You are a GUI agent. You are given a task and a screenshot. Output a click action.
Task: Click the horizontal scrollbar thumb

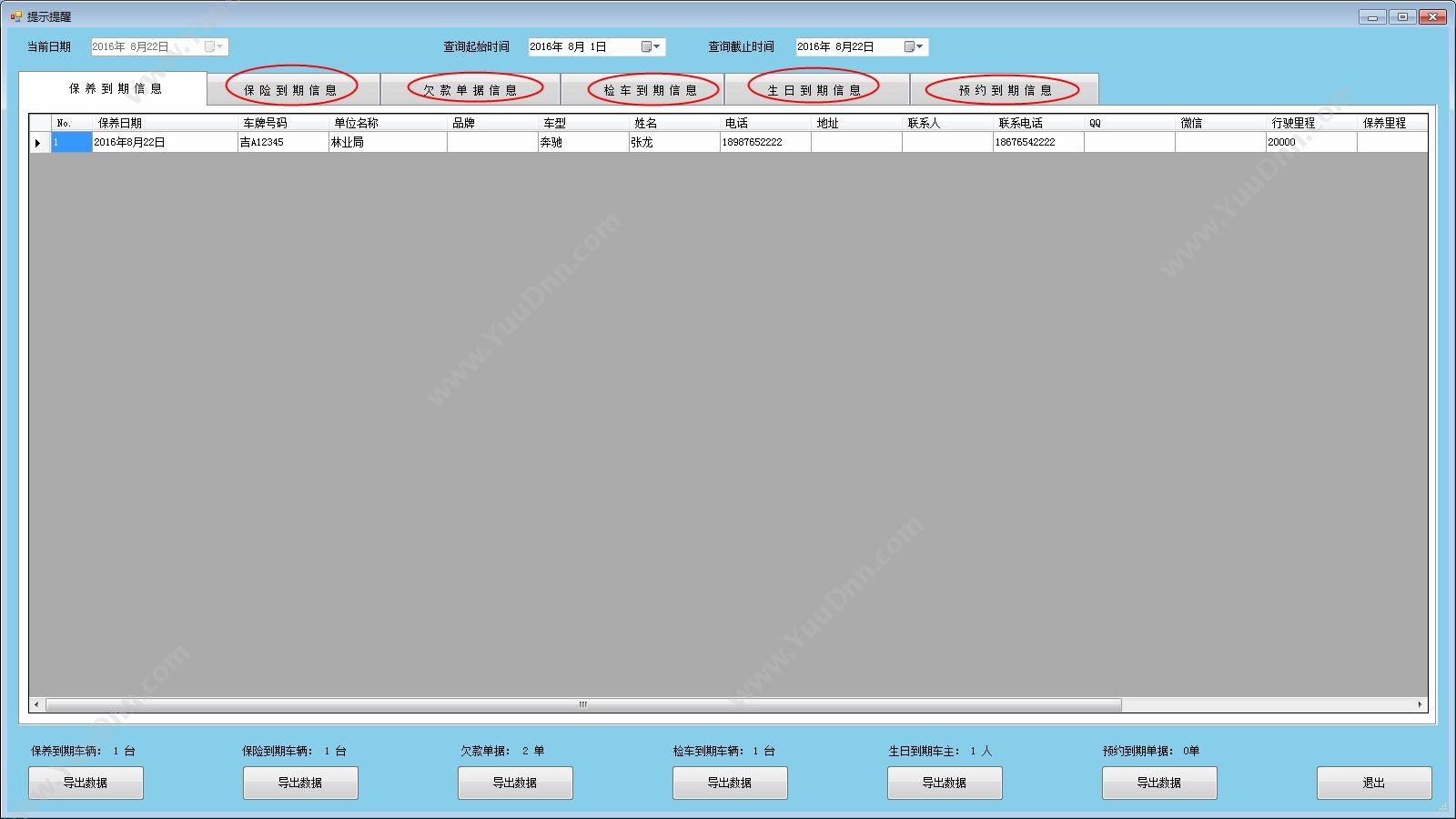point(583,704)
